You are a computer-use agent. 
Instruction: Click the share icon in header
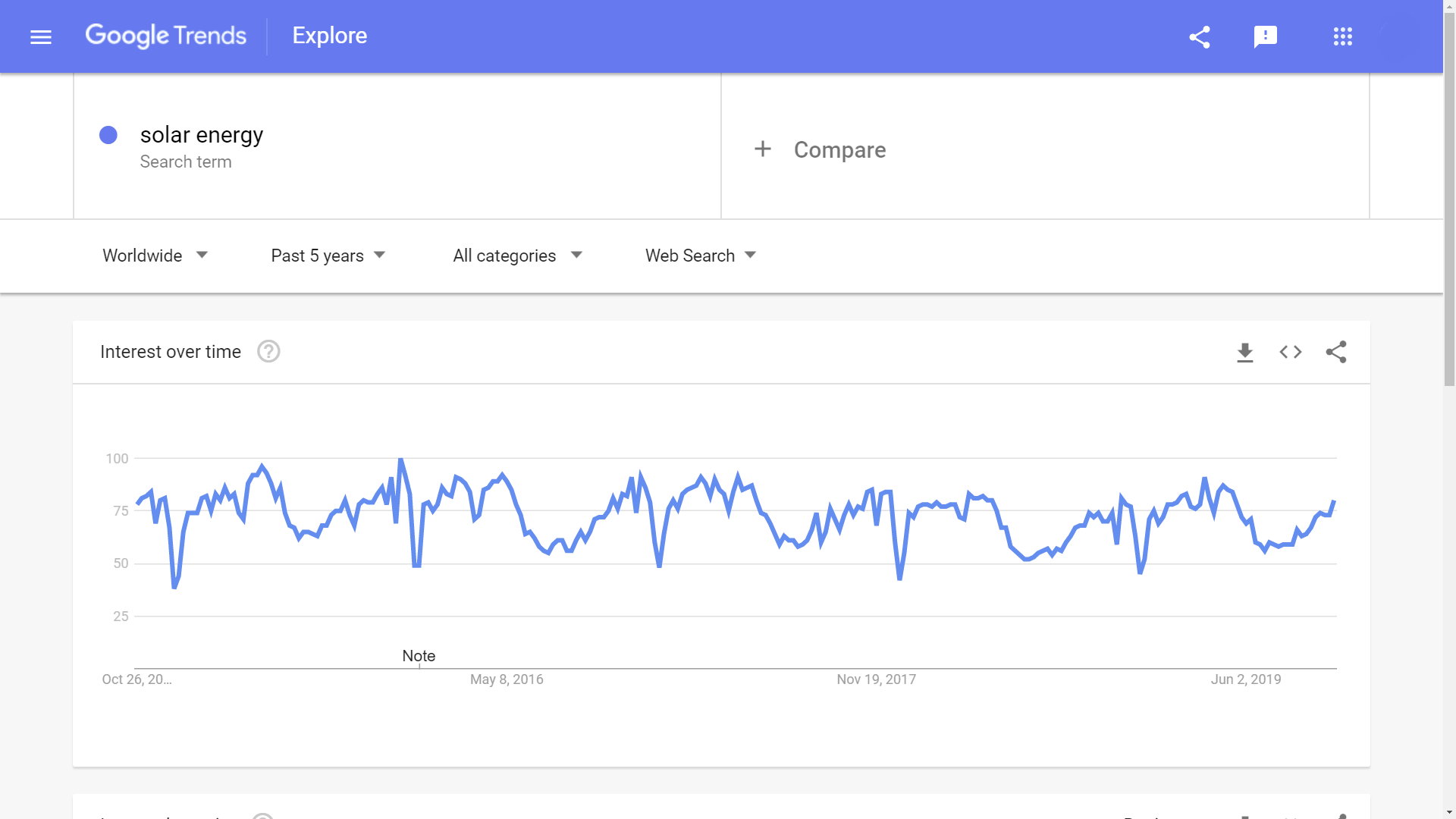coord(1199,36)
